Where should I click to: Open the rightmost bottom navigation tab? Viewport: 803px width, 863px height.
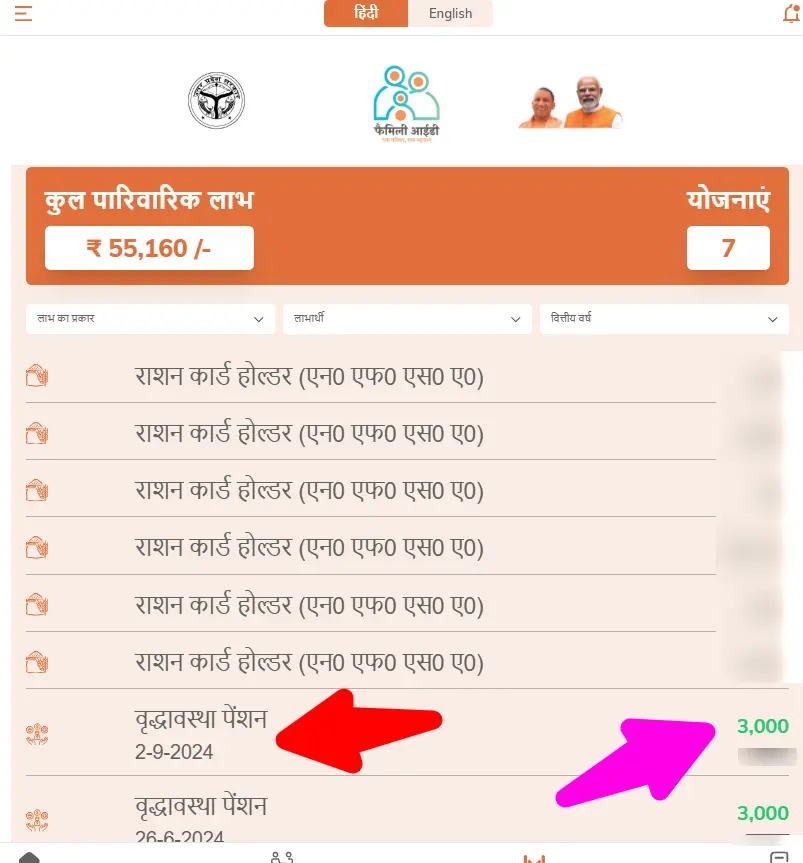[x=779, y=857]
